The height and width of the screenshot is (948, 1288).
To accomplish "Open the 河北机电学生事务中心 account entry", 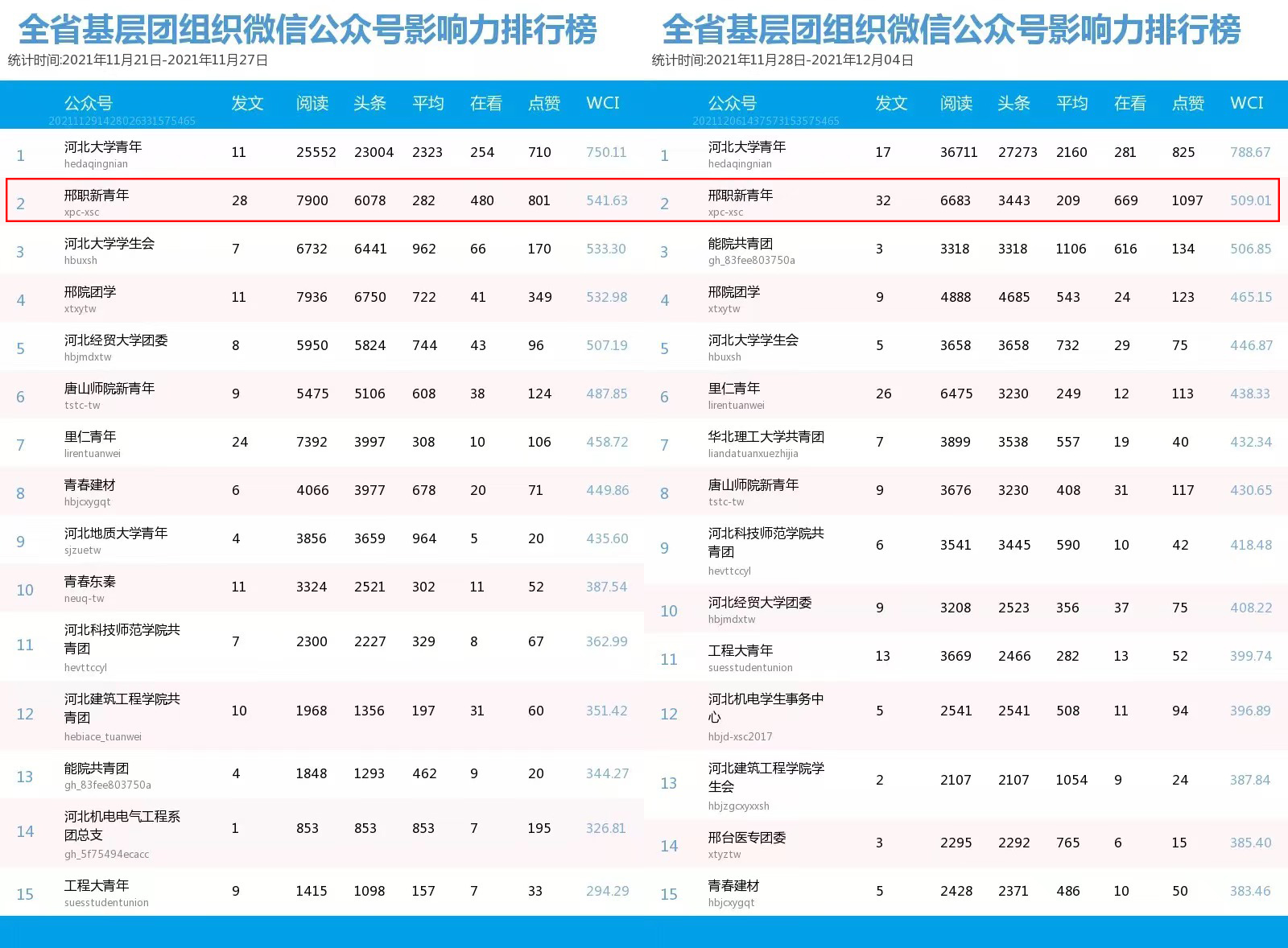I will click(766, 707).
